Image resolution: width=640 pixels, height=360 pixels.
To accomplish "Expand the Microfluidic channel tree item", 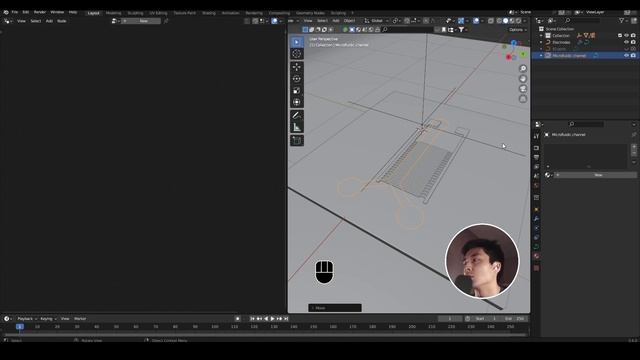I will (x=541, y=56).
